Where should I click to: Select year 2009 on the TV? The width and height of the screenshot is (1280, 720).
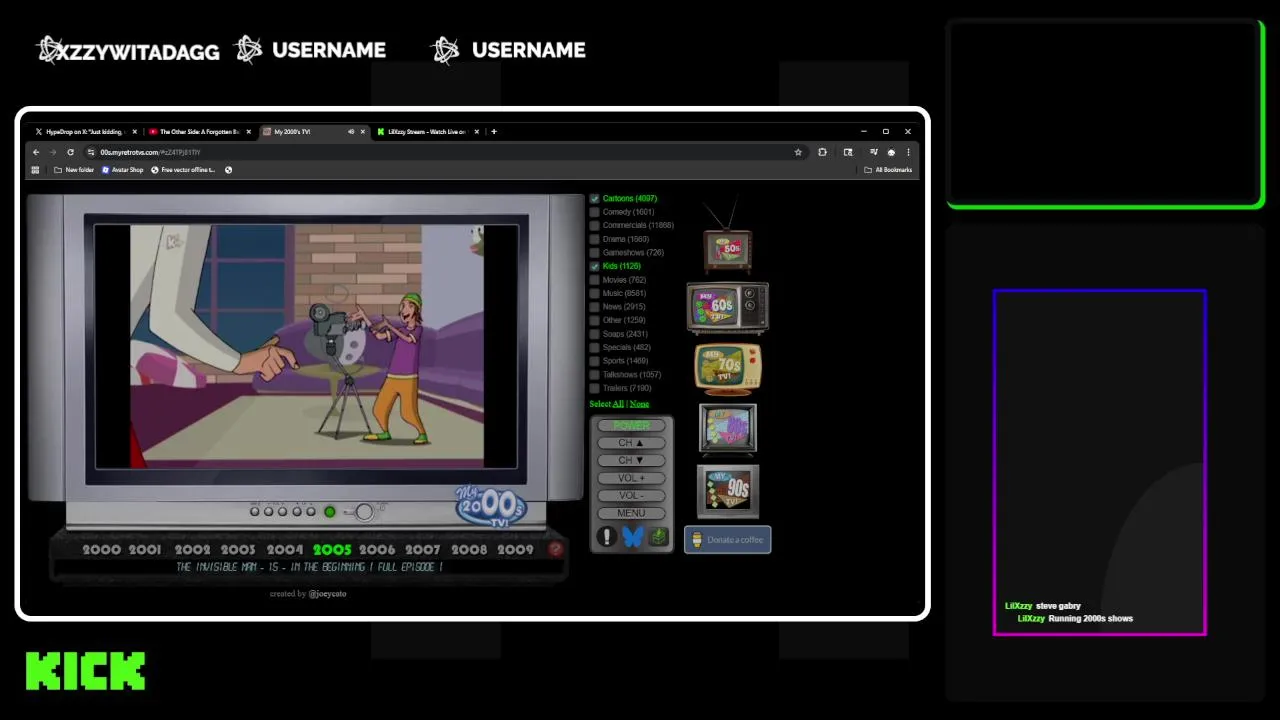(515, 549)
